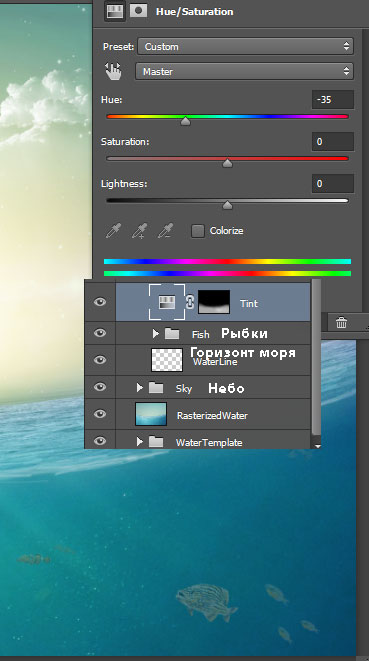Click the layers panel scroll down arrow
Screen dimensions: 369x661
(318, 445)
